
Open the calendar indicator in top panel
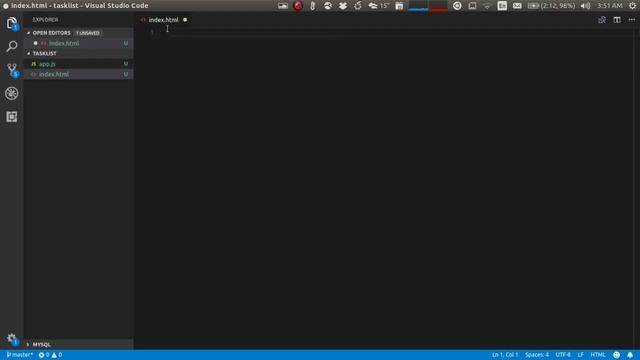[399, 6]
